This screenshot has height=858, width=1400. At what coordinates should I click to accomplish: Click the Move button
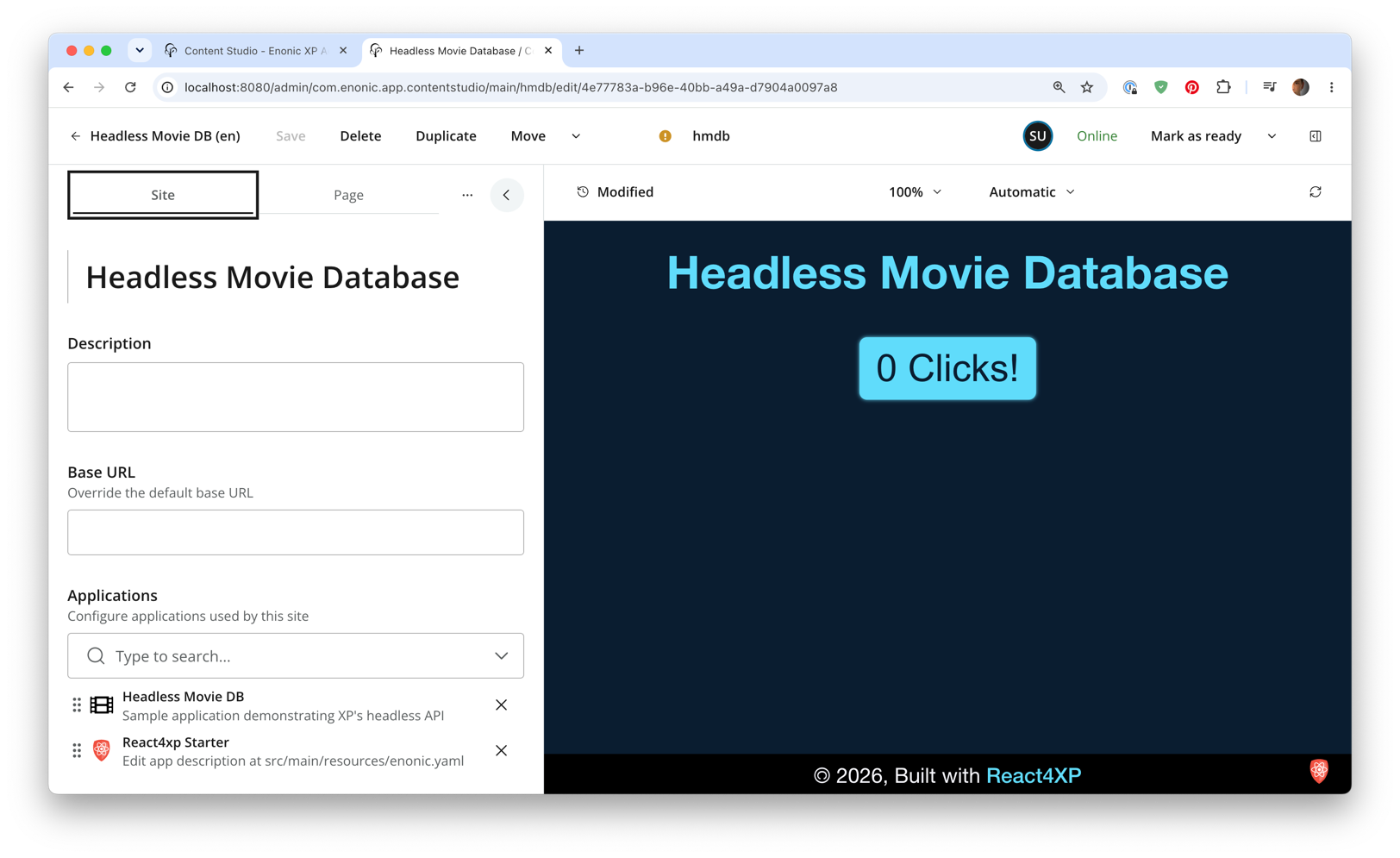(528, 136)
